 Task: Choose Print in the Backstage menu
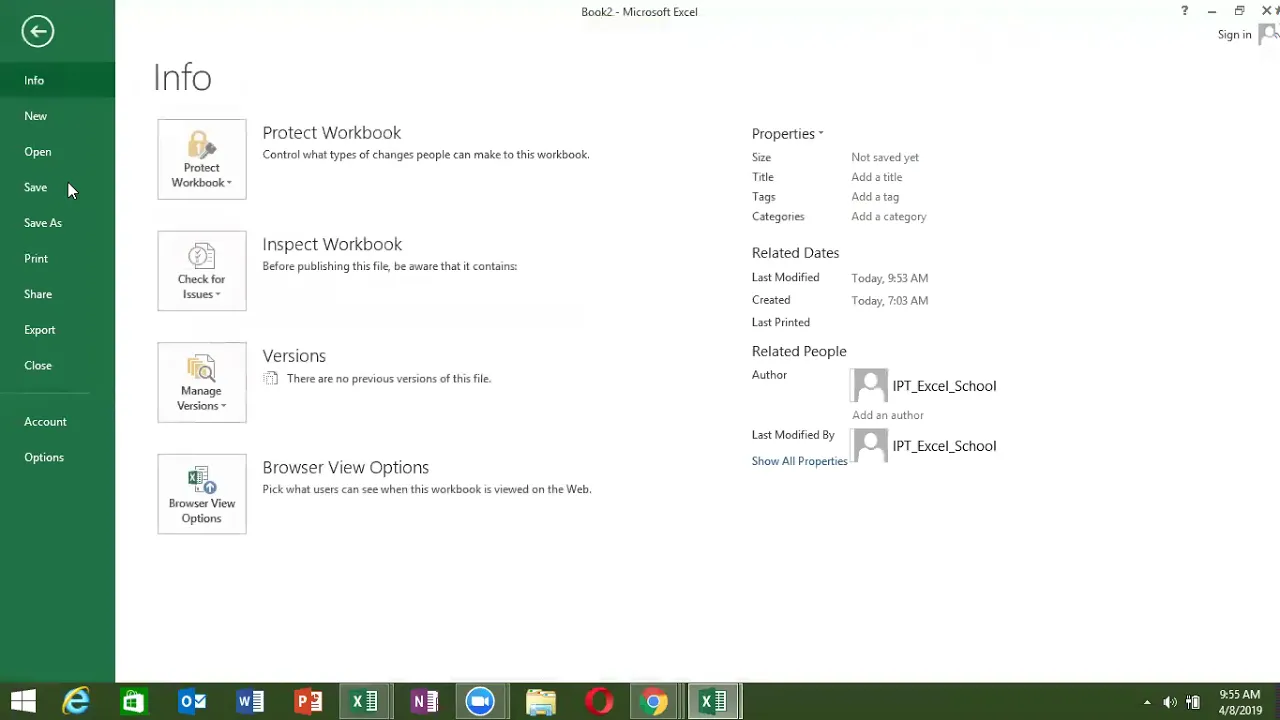[57, 259]
